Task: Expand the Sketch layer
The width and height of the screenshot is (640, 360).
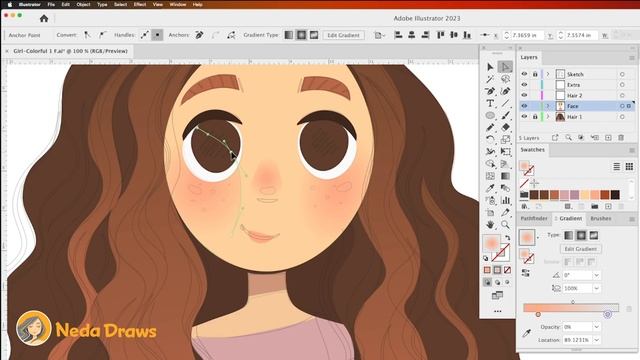Action: pyautogui.click(x=548, y=74)
